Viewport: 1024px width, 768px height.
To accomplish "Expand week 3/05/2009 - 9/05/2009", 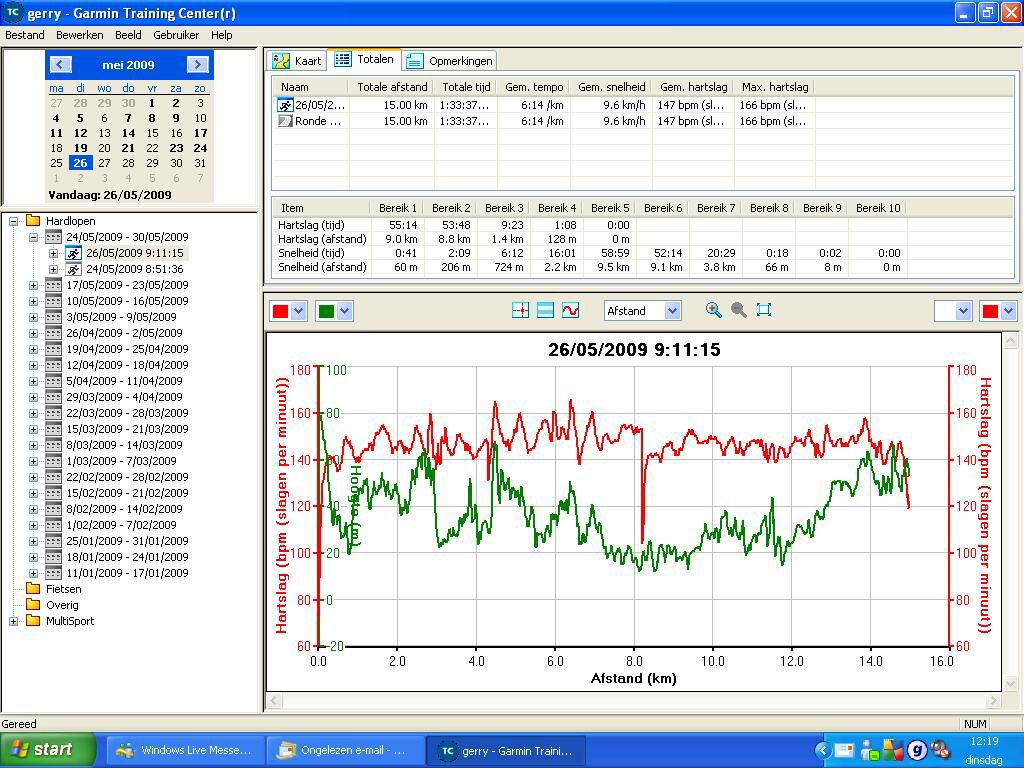I will (x=33, y=317).
